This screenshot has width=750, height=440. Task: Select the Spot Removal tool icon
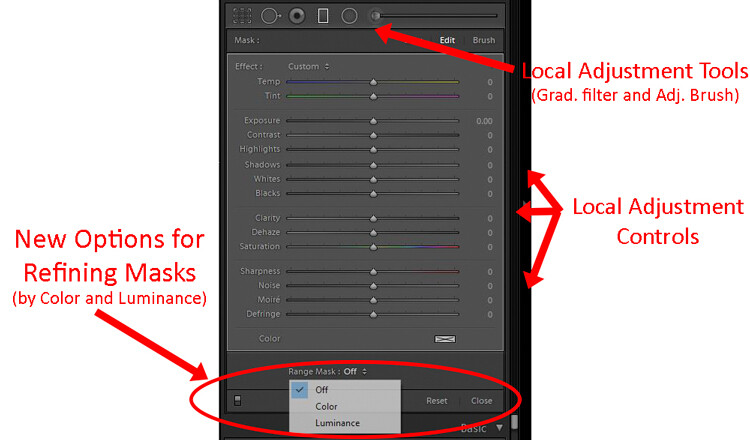tap(270, 16)
